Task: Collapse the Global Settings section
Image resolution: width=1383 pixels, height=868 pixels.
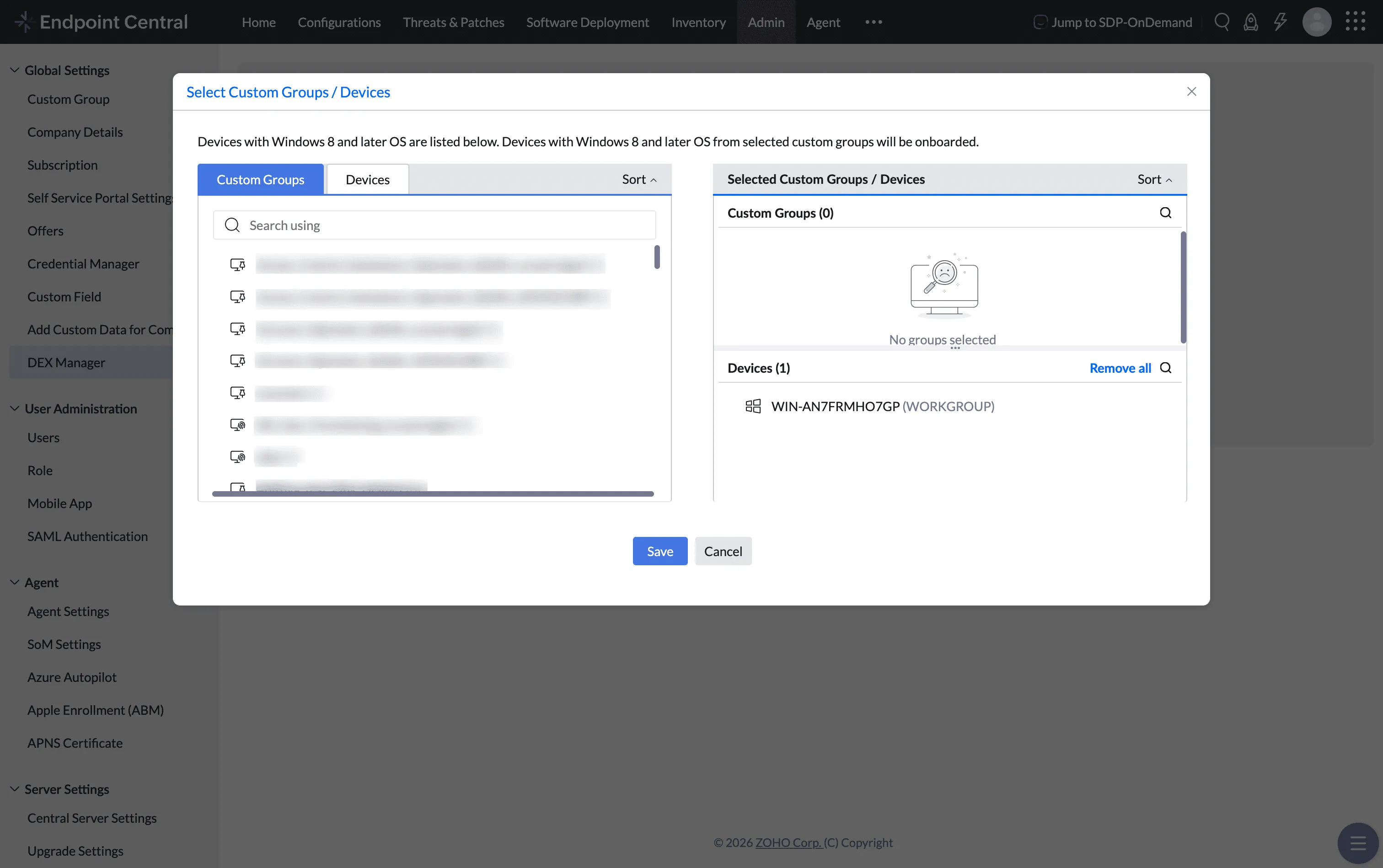Action: pos(14,70)
